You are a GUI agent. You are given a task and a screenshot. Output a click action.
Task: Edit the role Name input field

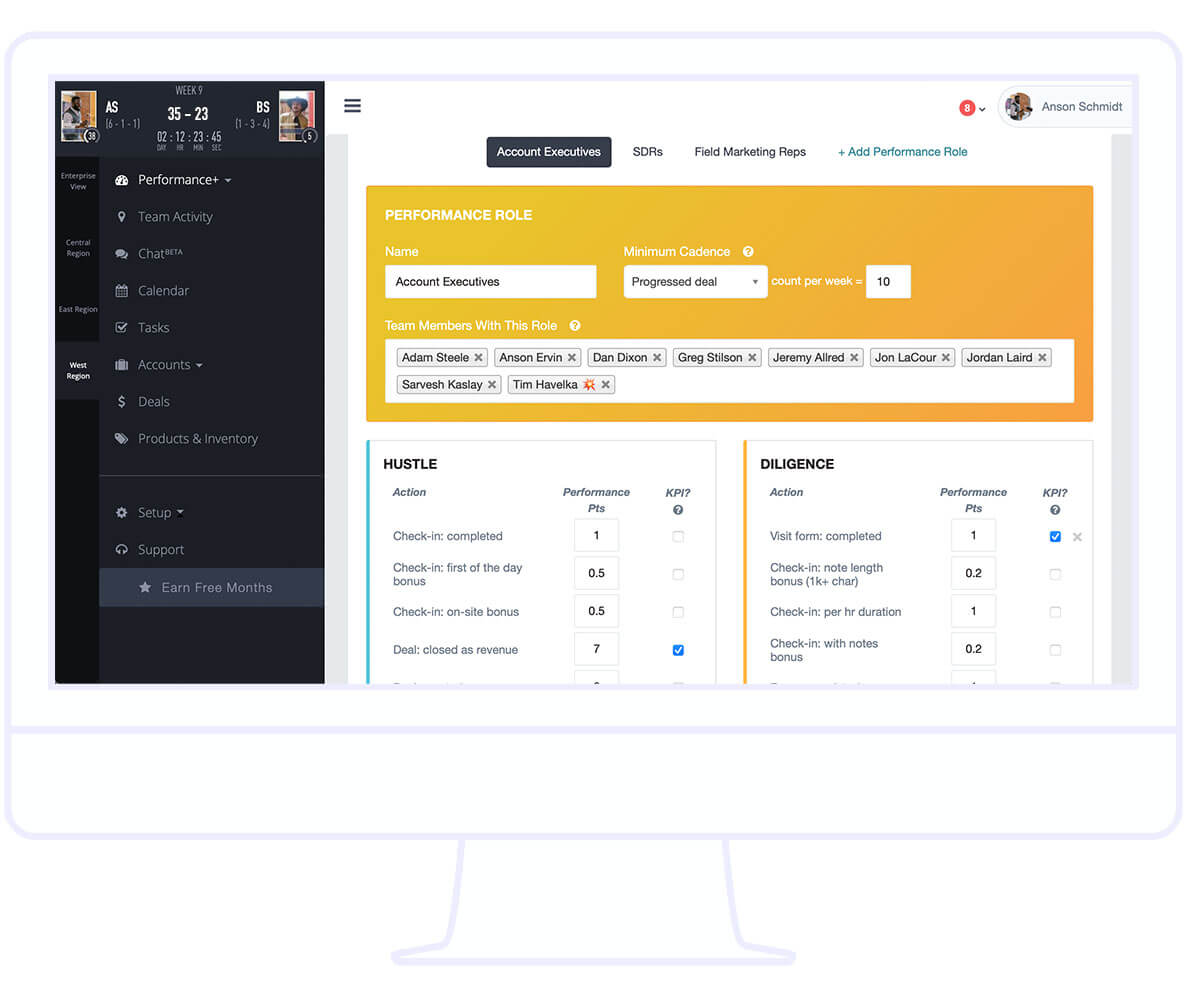(491, 282)
